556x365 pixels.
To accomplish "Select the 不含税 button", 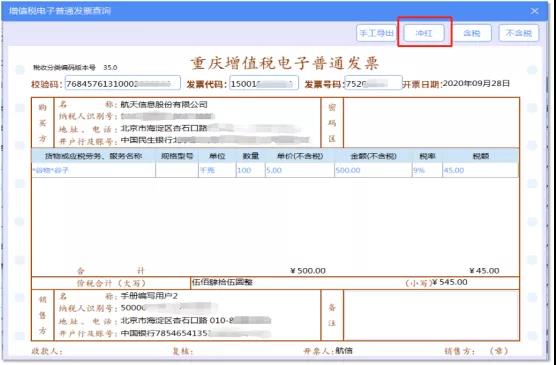I will click(x=519, y=33).
